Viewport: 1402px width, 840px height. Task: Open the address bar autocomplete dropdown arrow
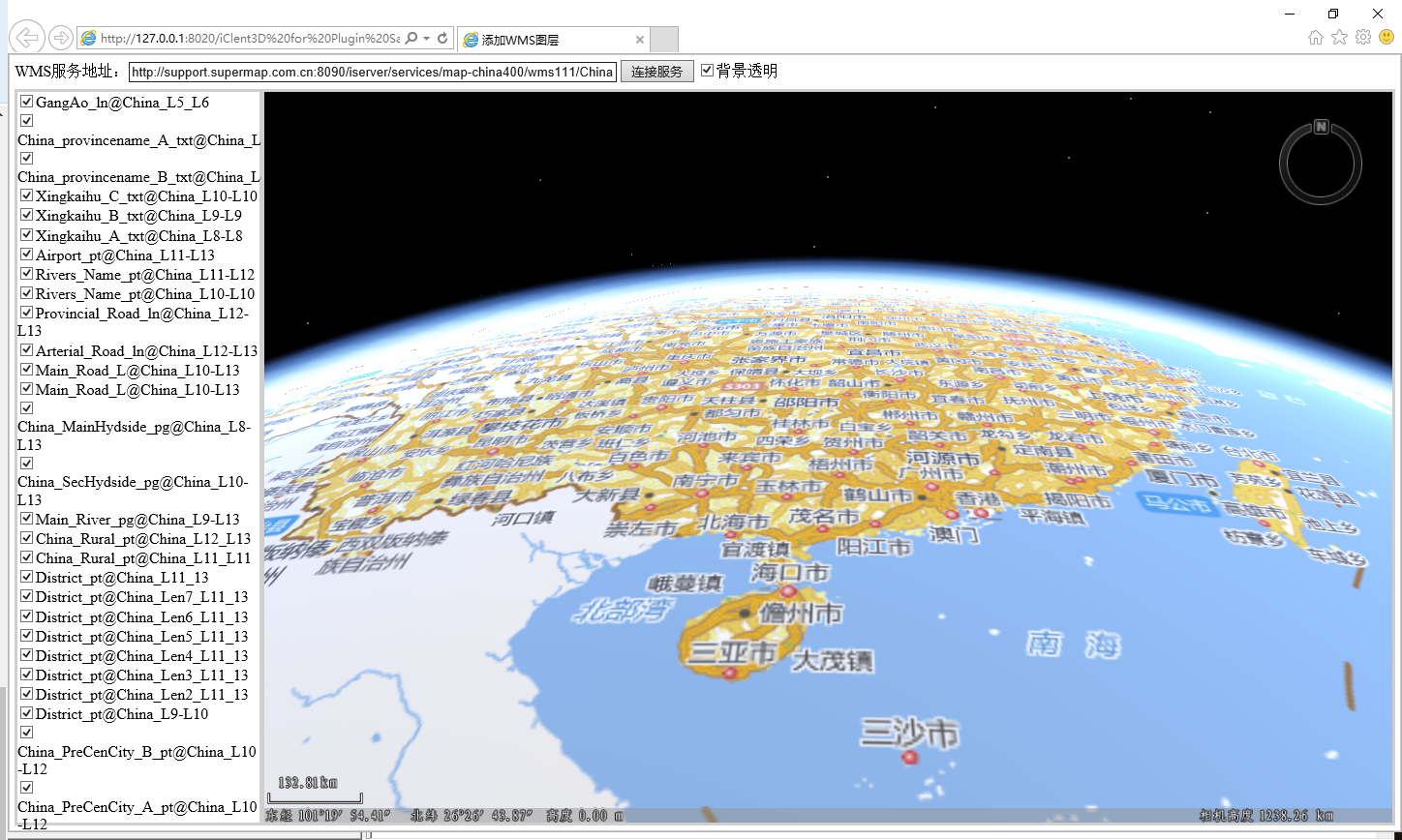[426, 39]
